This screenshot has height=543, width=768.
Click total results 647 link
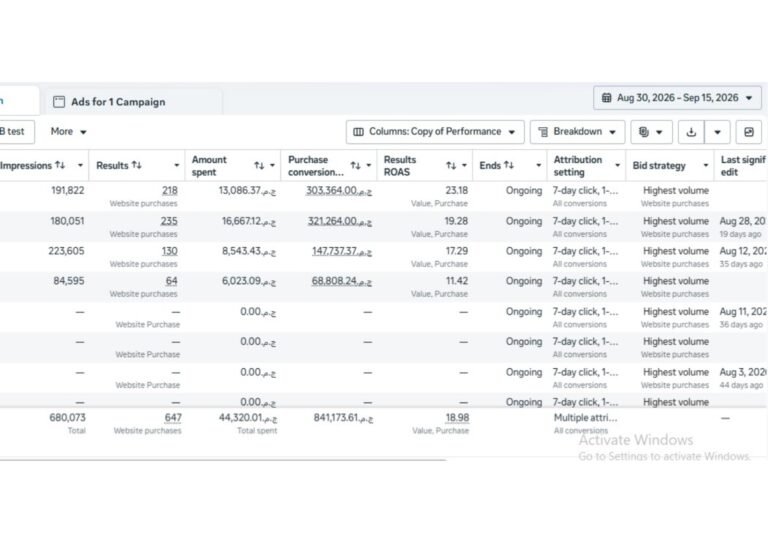(x=173, y=418)
